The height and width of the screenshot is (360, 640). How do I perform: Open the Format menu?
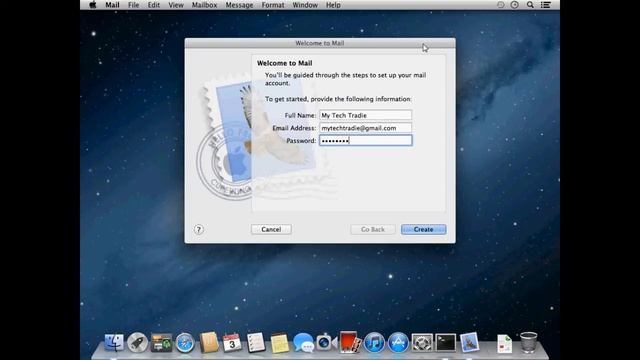(x=273, y=5)
